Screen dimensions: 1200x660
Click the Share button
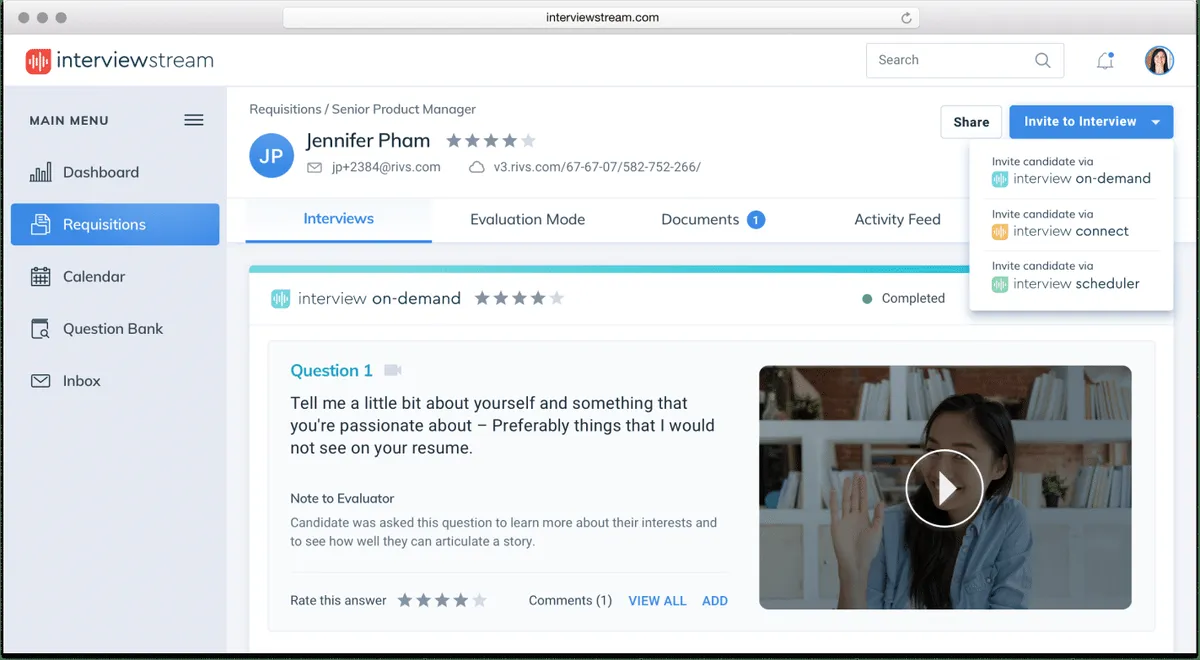(x=971, y=122)
